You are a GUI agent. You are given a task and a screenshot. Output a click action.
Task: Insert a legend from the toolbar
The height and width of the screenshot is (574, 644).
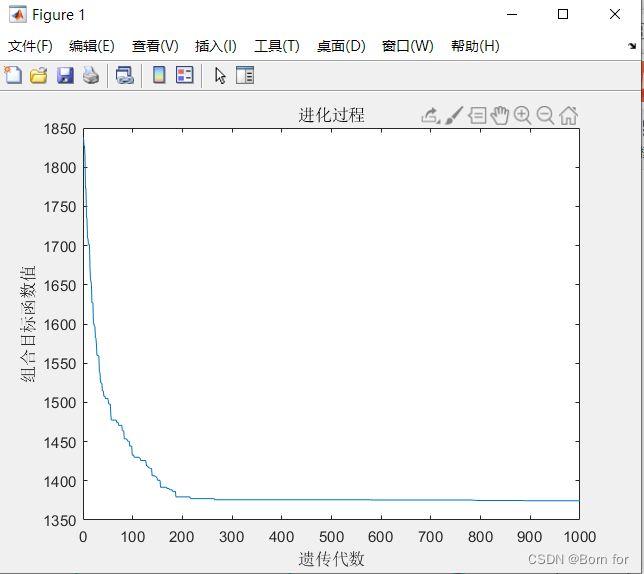(x=184, y=75)
